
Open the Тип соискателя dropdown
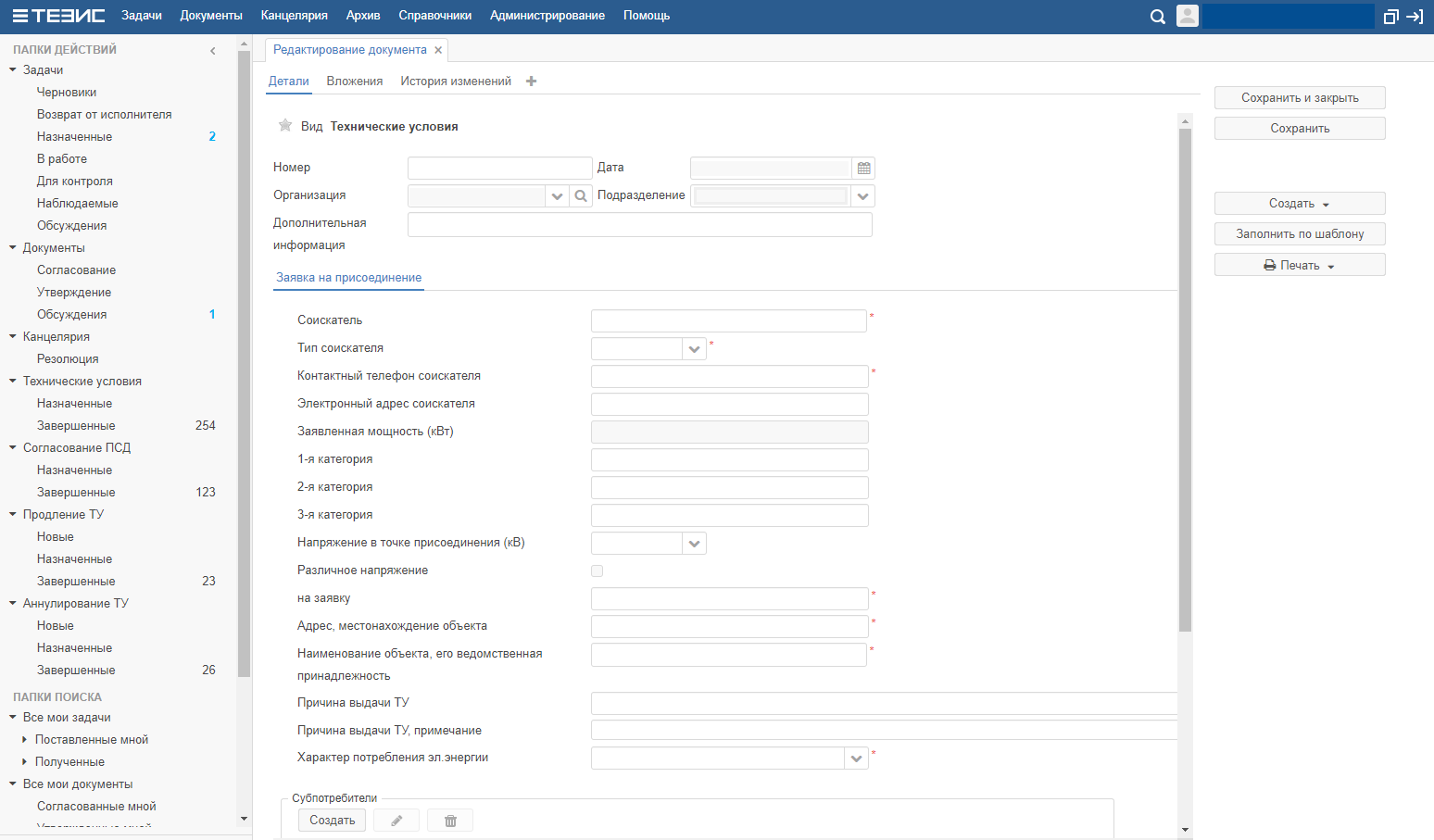coord(694,349)
